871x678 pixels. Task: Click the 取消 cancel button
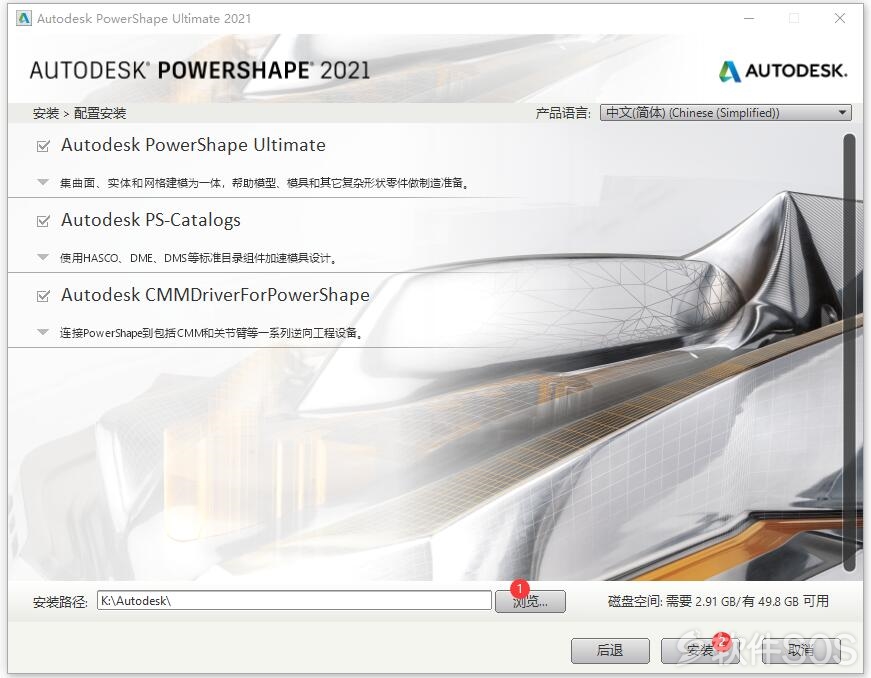pyautogui.click(x=800, y=650)
